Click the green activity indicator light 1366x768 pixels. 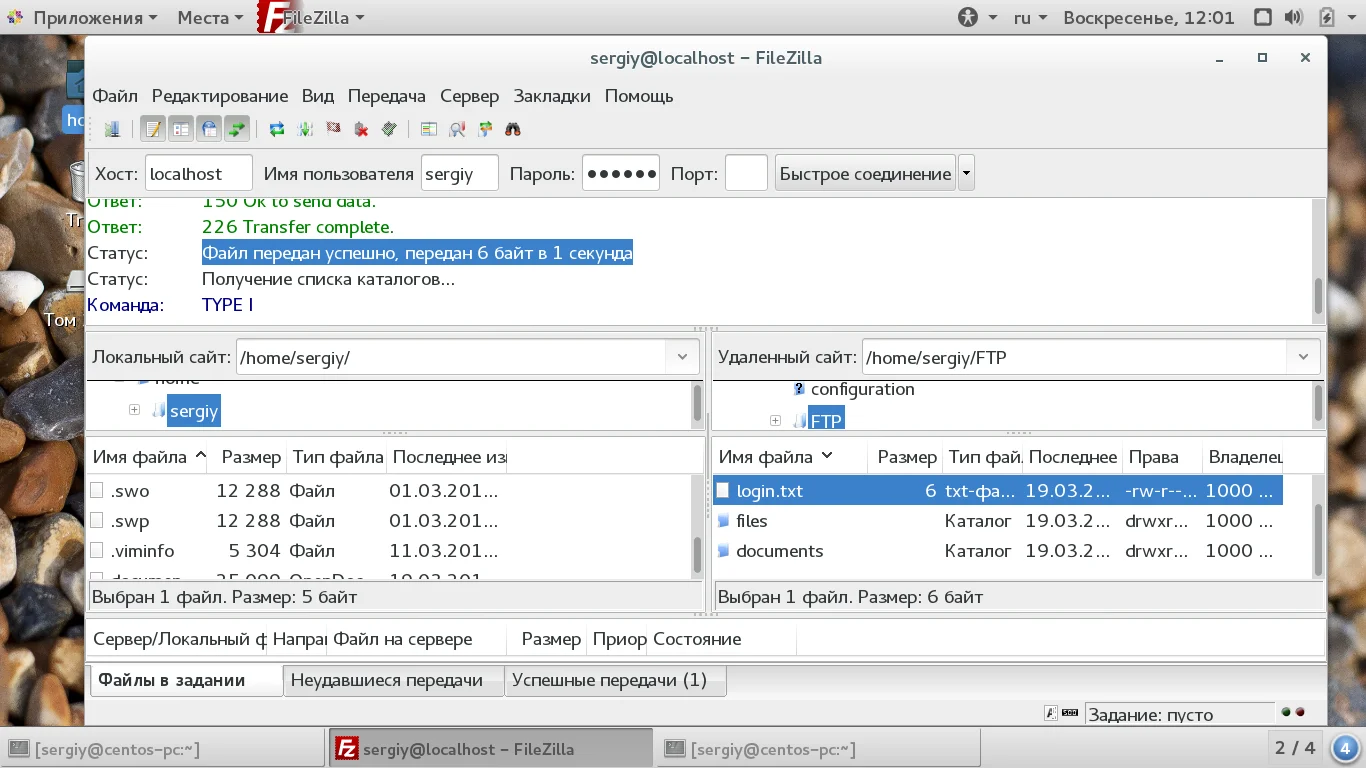click(1286, 713)
